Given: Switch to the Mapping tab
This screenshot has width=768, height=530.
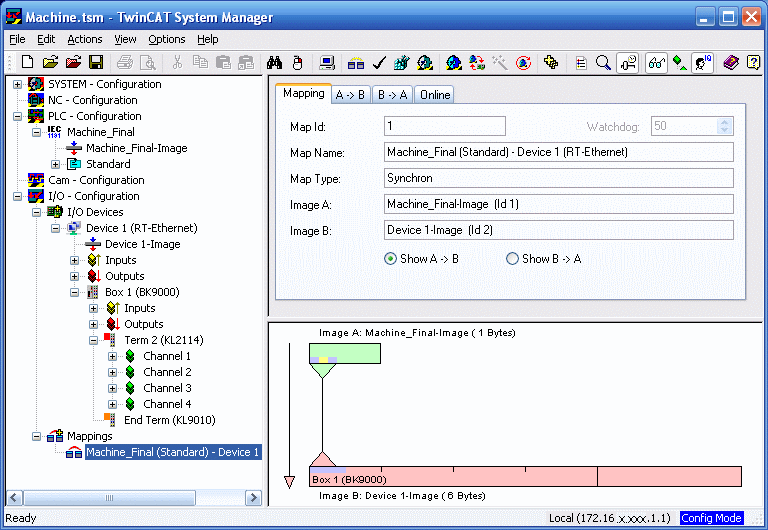Looking at the screenshot, I should (x=304, y=93).
